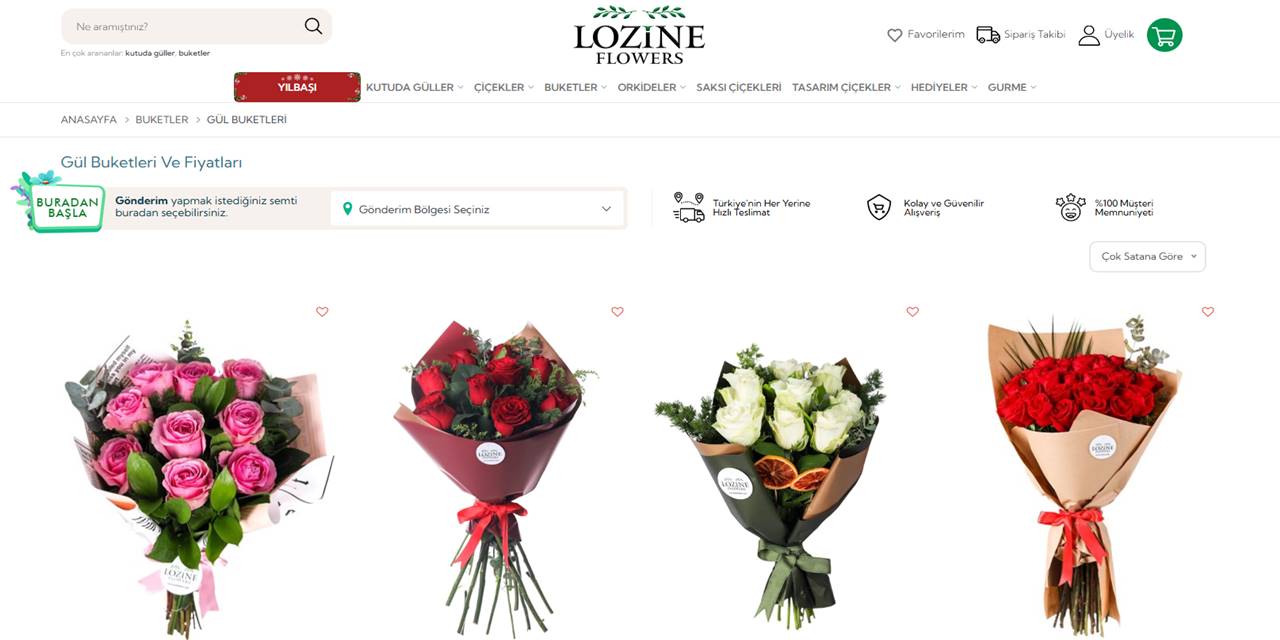
Task: Favorite the red roses burgundy-wrap bouquet
Action: pos(617,312)
